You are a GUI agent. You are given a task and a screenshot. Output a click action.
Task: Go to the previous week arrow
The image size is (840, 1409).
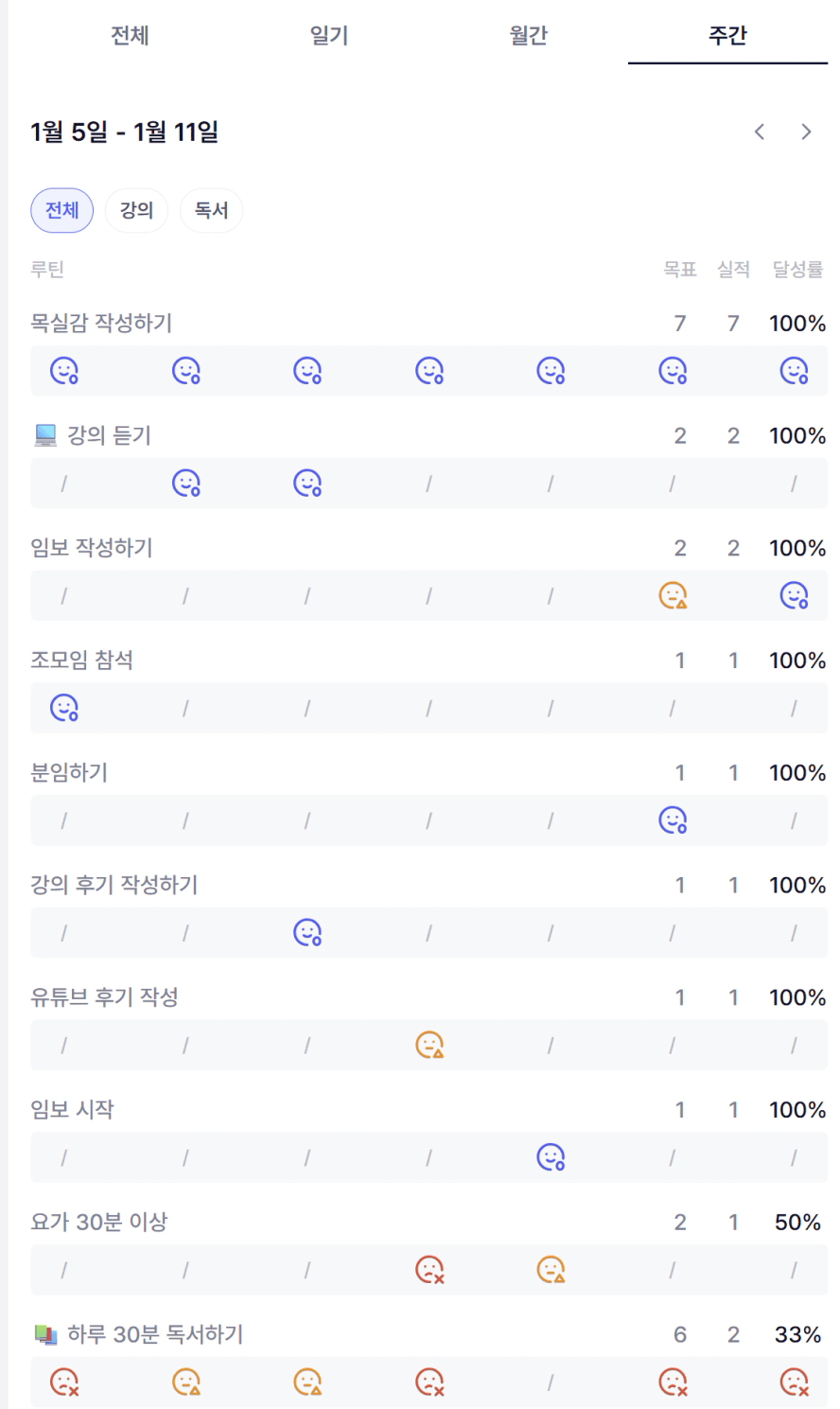(760, 132)
